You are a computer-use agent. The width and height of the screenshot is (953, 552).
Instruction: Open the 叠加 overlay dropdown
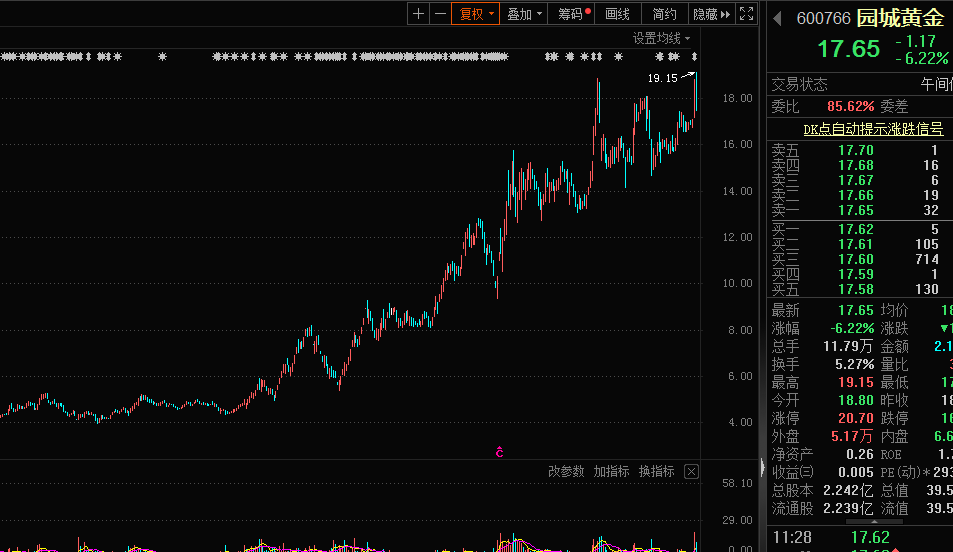tap(525, 14)
